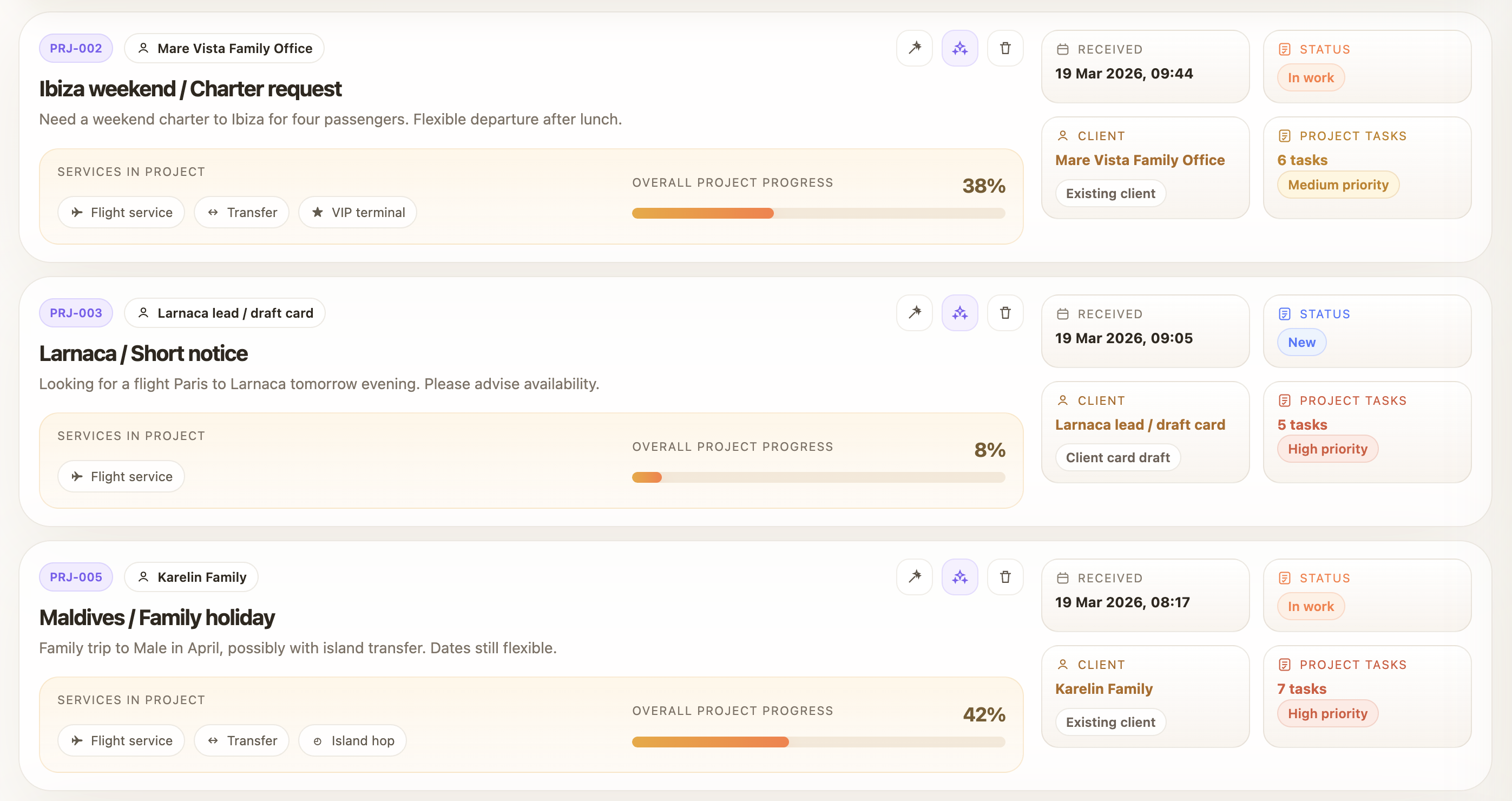Delete the Ibiza weekend / Charter request project
This screenshot has height=801, width=1512.
point(1005,48)
